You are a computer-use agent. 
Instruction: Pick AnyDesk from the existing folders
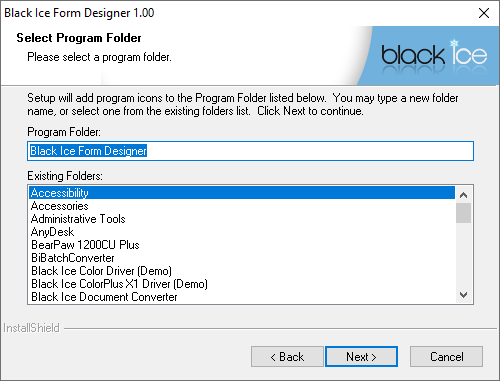tap(242, 232)
